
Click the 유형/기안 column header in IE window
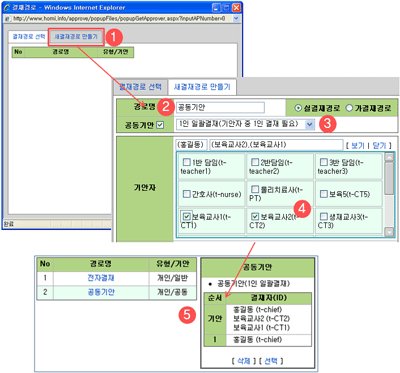[115, 52]
